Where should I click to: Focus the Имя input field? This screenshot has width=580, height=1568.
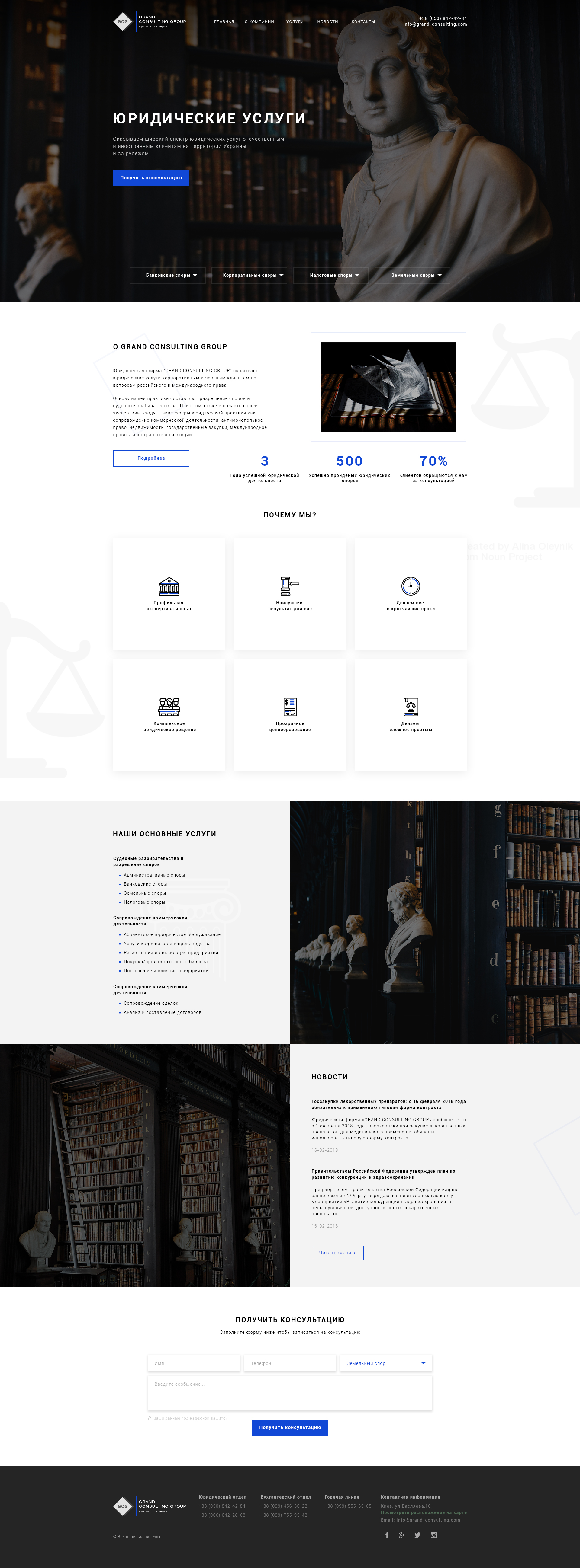click(194, 1363)
